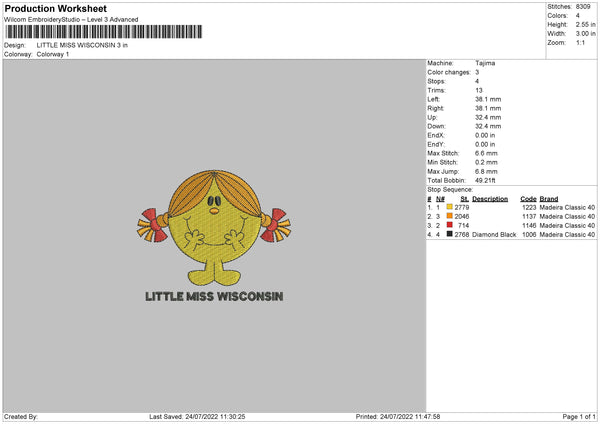
Task: Click the 'Code' column header
Action: point(528,199)
